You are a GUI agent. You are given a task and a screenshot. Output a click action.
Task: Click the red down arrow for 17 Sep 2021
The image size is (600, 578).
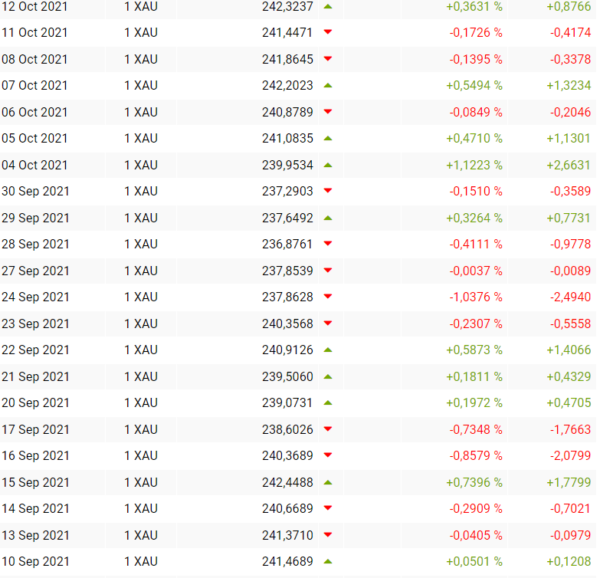tap(328, 429)
